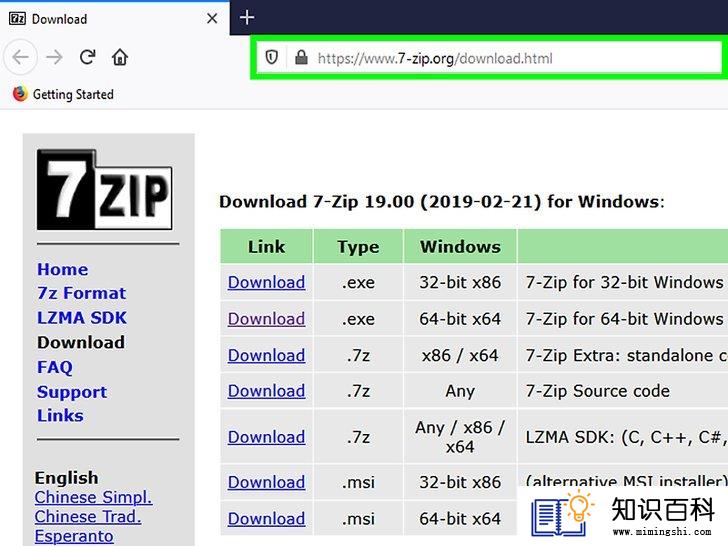Screen dimensions: 728x546
Task: Click the '64-bit x64' cell in .exe row
Action: click(x=460, y=319)
